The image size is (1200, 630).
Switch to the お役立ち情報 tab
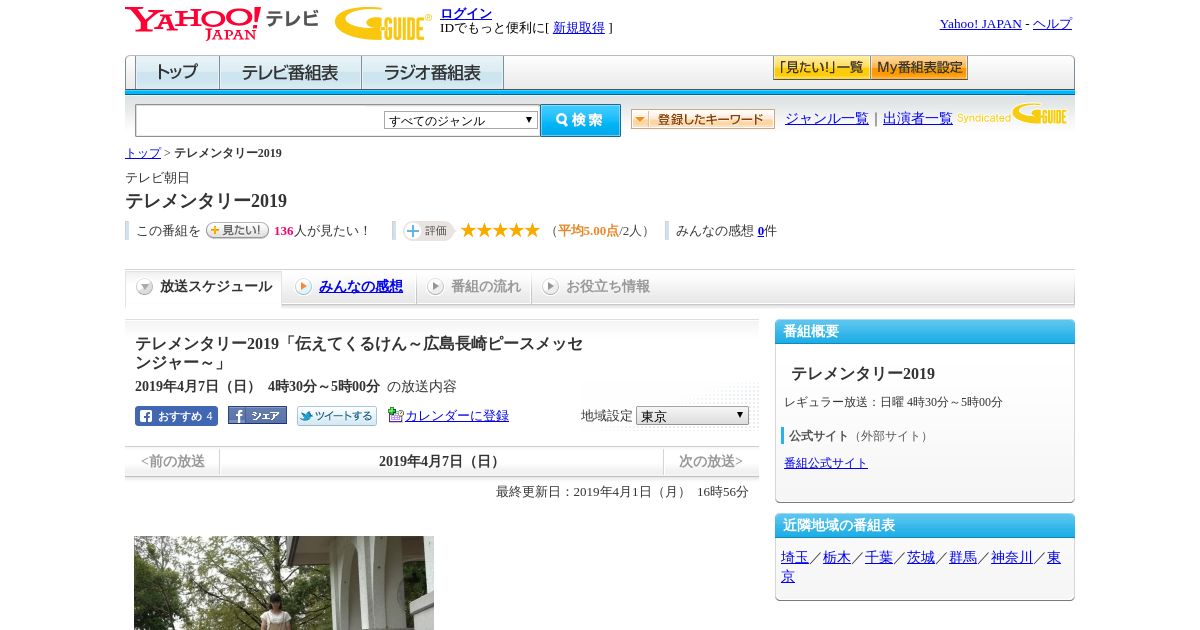tap(596, 287)
